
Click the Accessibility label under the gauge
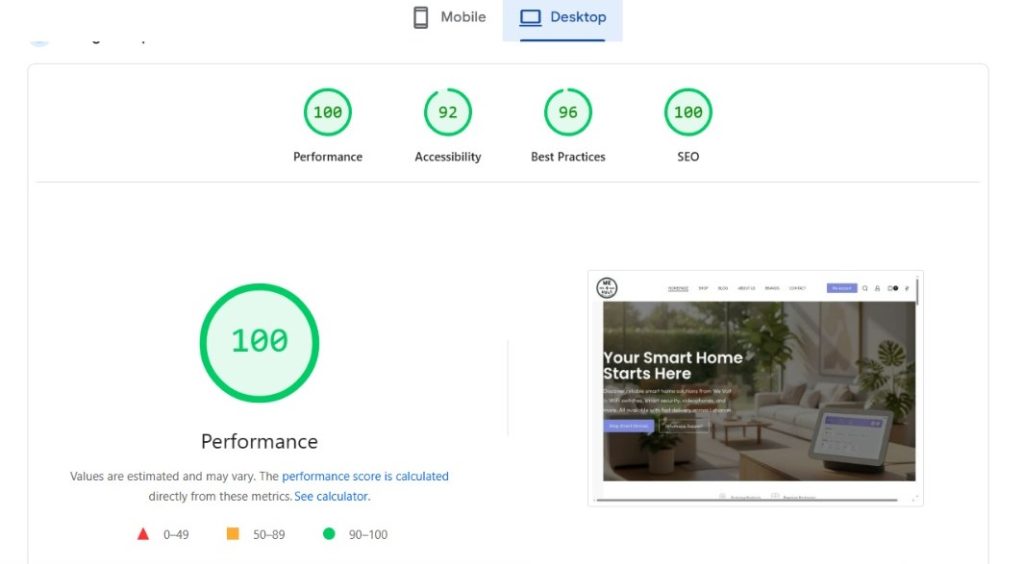[x=448, y=157]
